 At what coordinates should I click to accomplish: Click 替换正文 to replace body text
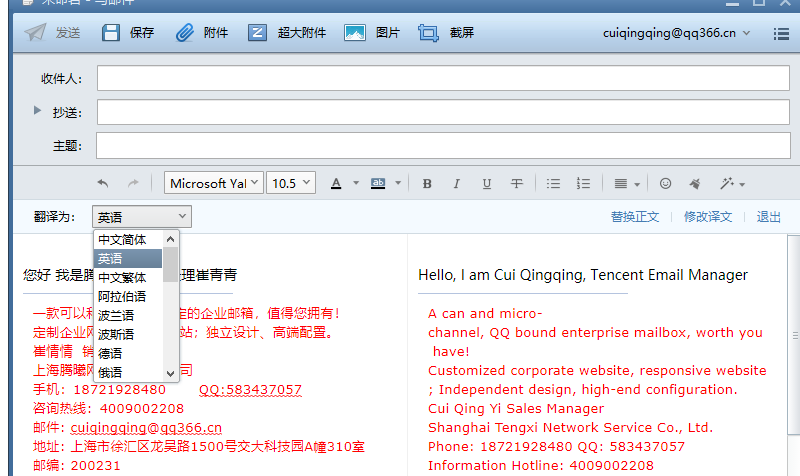pyautogui.click(x=635, y=217)
